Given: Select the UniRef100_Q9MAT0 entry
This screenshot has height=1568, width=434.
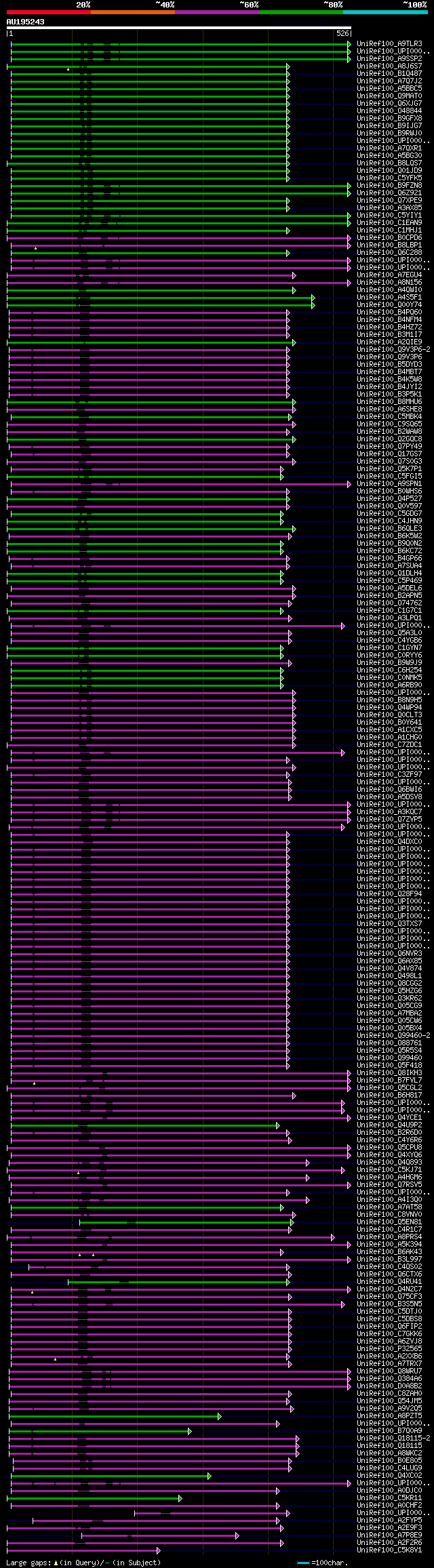Looking at the screenshot, I should tap(389, 96).
